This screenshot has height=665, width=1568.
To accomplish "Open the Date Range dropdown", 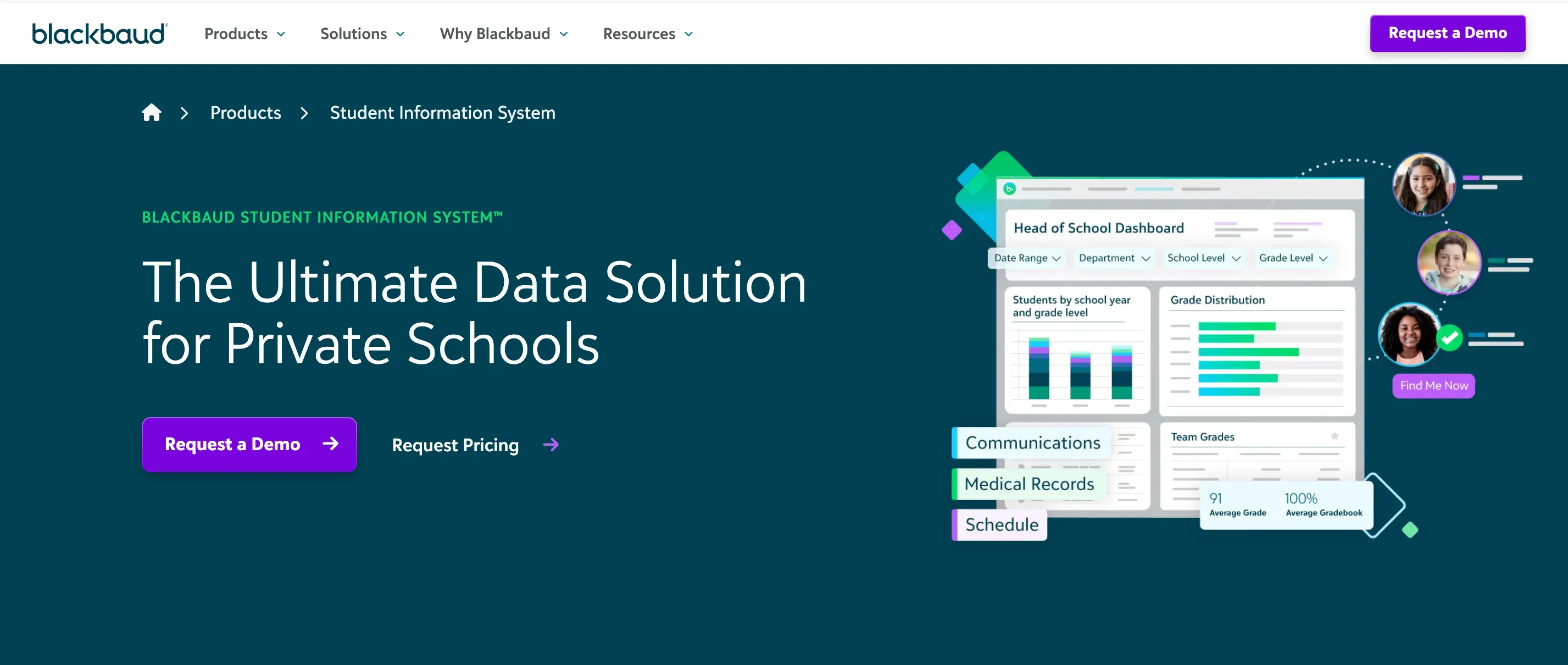I will [x=1027, y=258].
